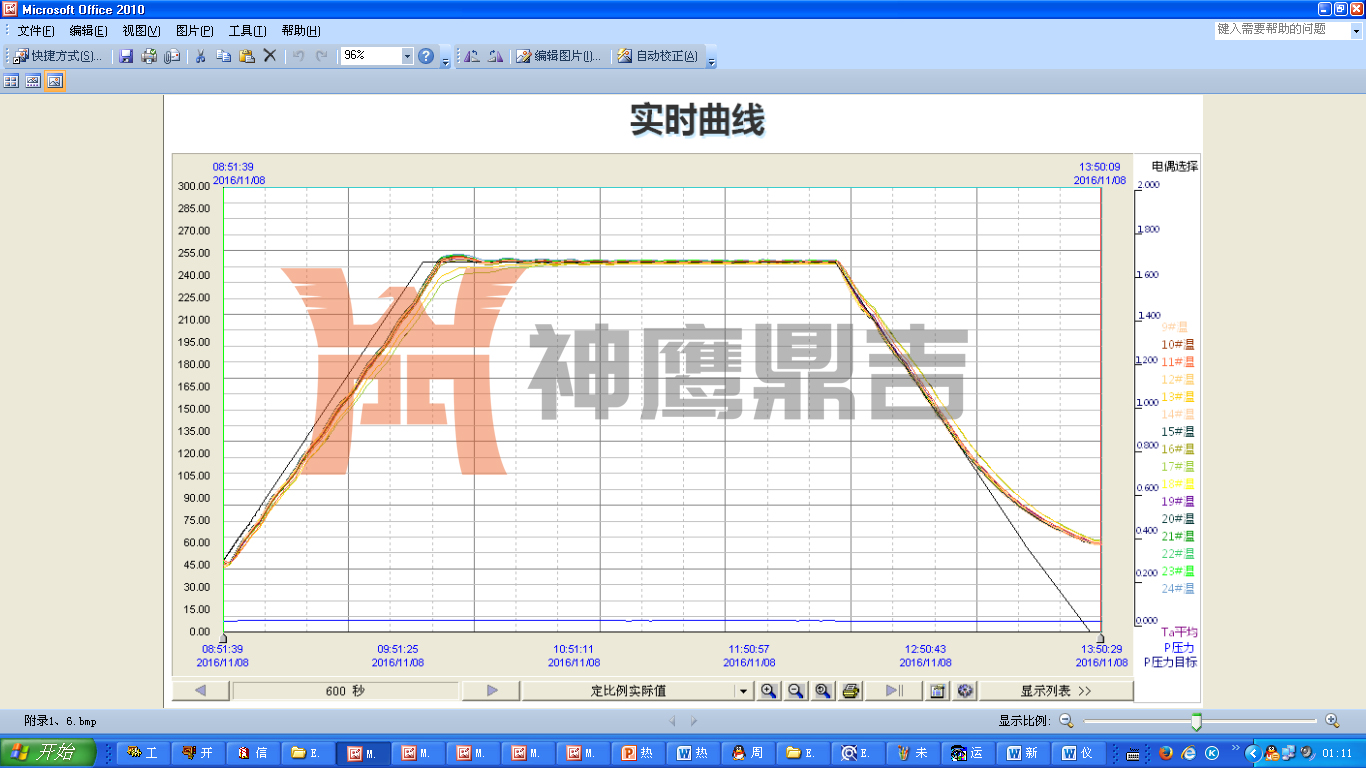Click the chart settings gear button
Screen dimensions: 1366x768
tap(965, 690)
